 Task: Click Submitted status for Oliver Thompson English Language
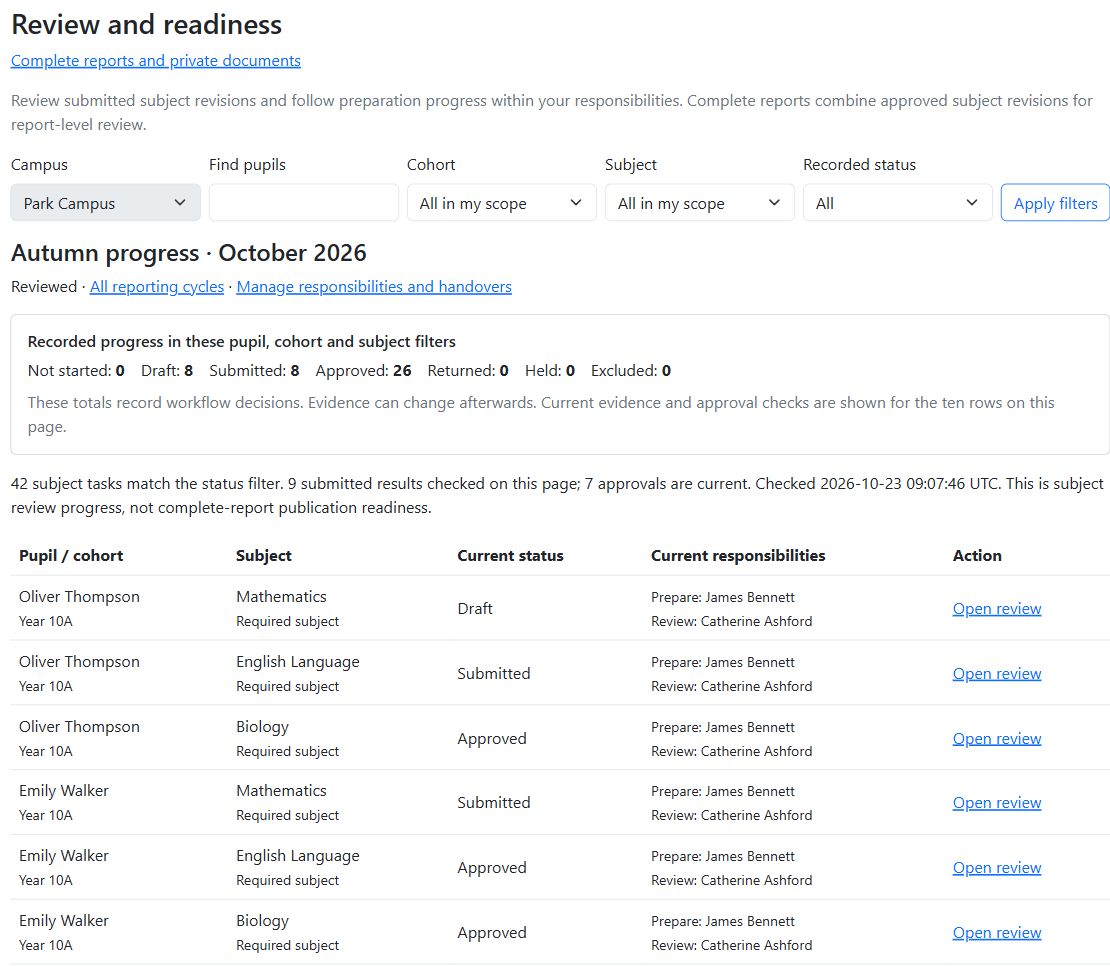[x=493, y=674]
